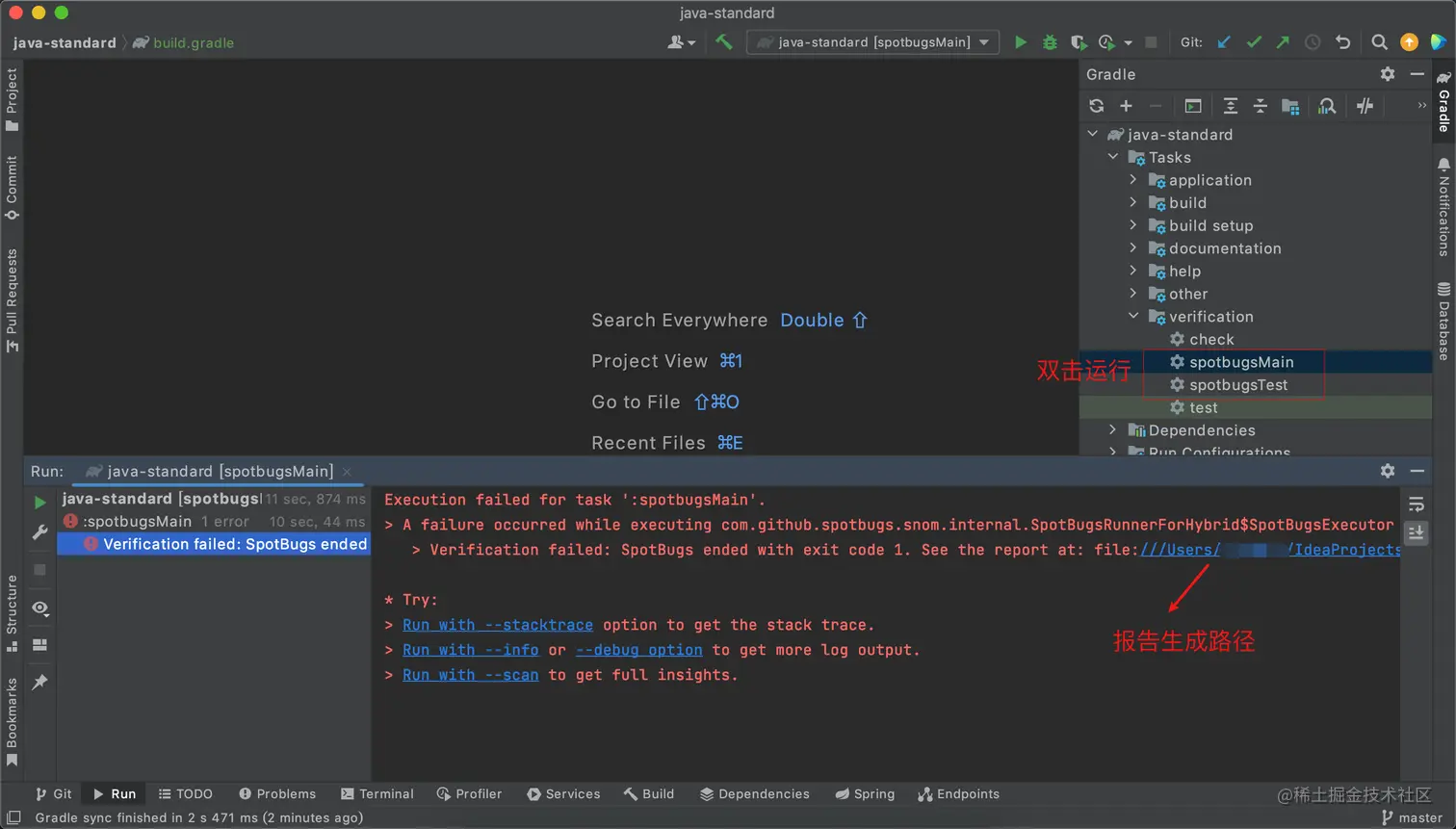The image size is (1456, 829).
Task: Reload all Gradle projects icon
Action: click(x=1096, y=106)
